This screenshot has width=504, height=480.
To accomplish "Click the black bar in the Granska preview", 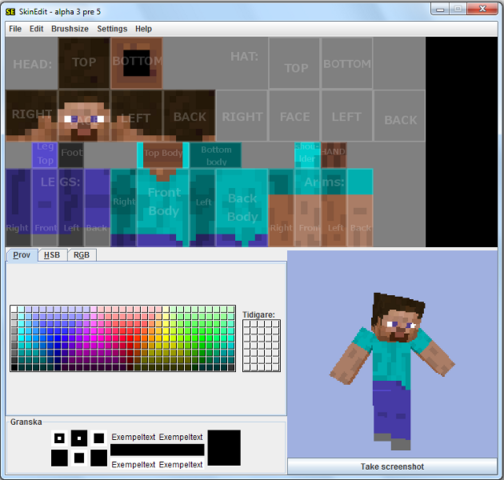I will pyautogui.click(x=157, y=450).
